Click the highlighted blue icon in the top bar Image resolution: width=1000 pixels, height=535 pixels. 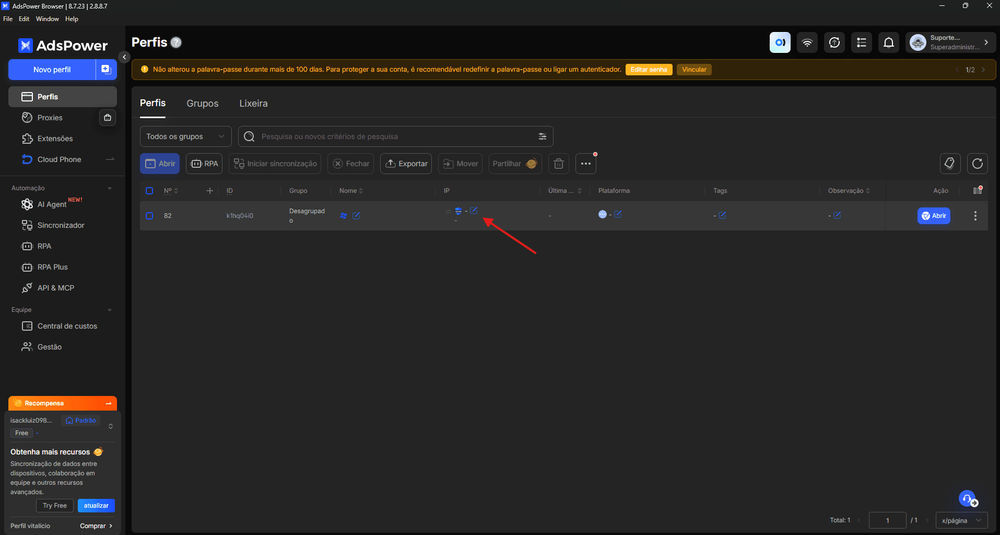[779, 43]
